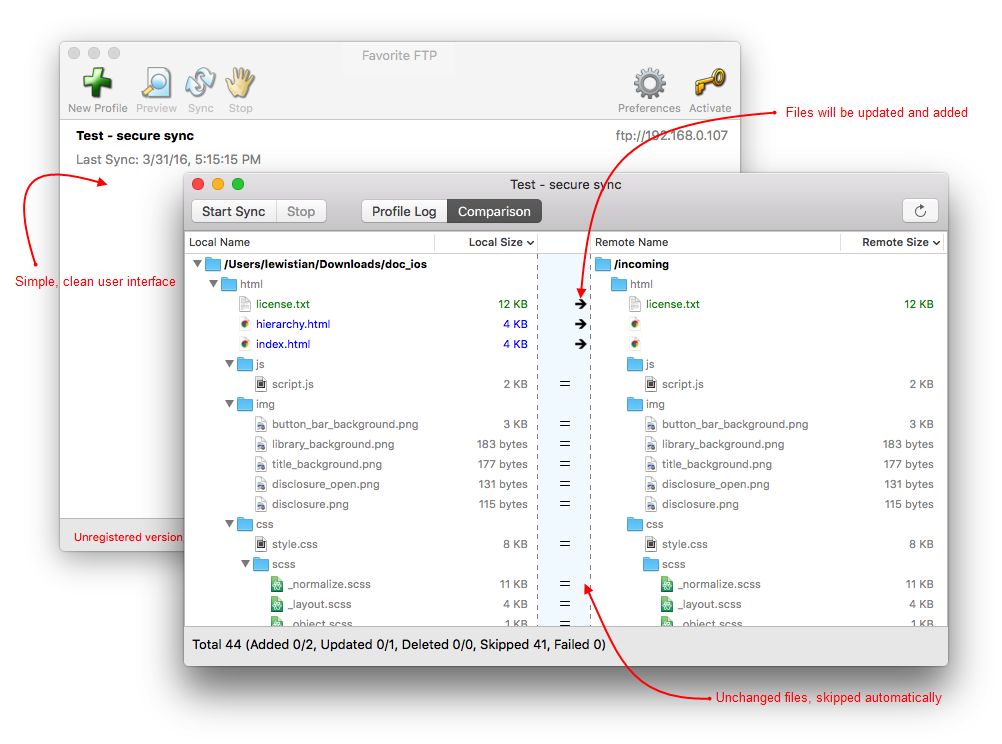The width and height of the screenshot is (1002, 744).
Task: Click local hierarchy.html file icon
Action: [245, 324]
